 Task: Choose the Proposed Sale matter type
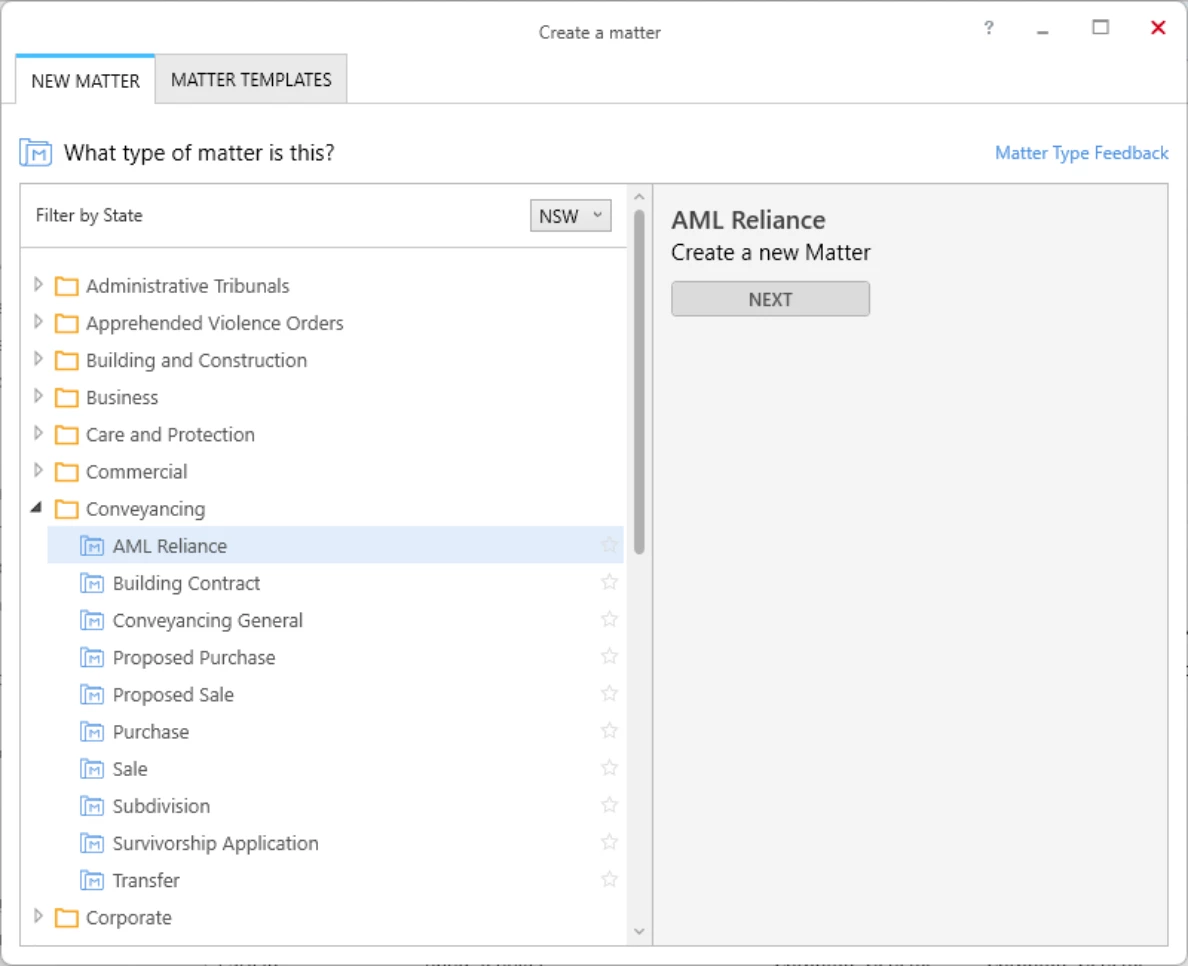pyautogui.click(x=336, y=694)
